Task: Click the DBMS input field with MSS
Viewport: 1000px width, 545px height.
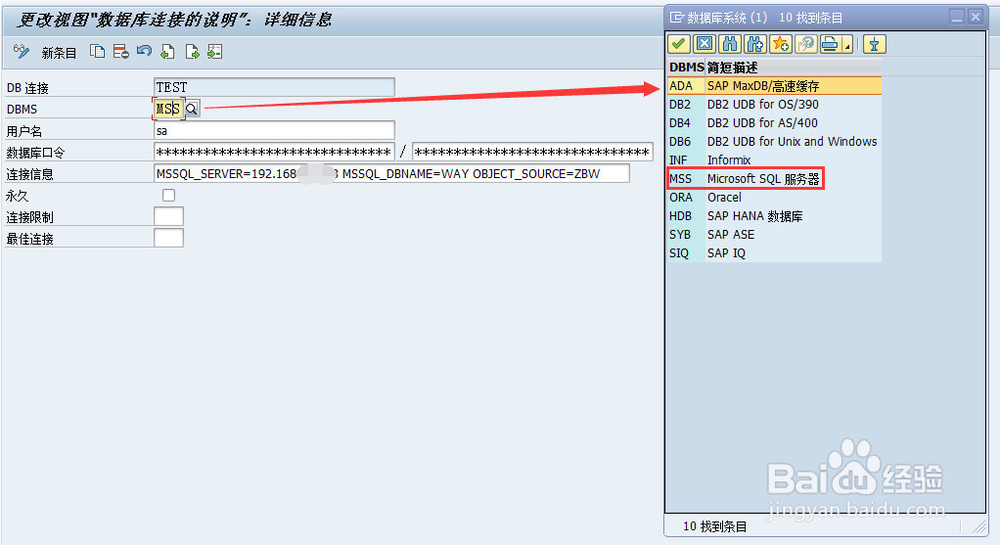Action: coord(169,109)
